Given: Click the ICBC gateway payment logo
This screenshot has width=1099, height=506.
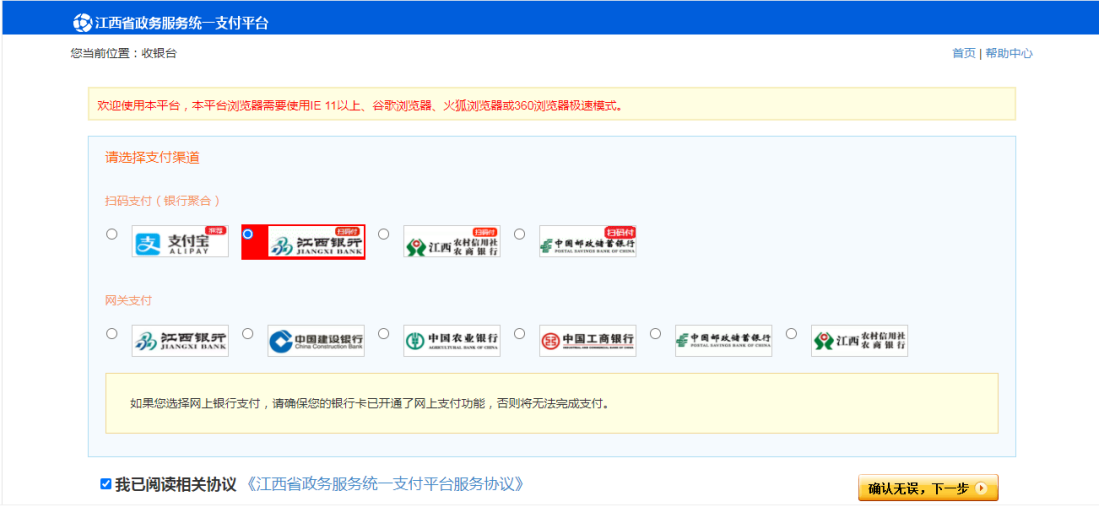Looking at the screenshot, I should coord(588,341).
